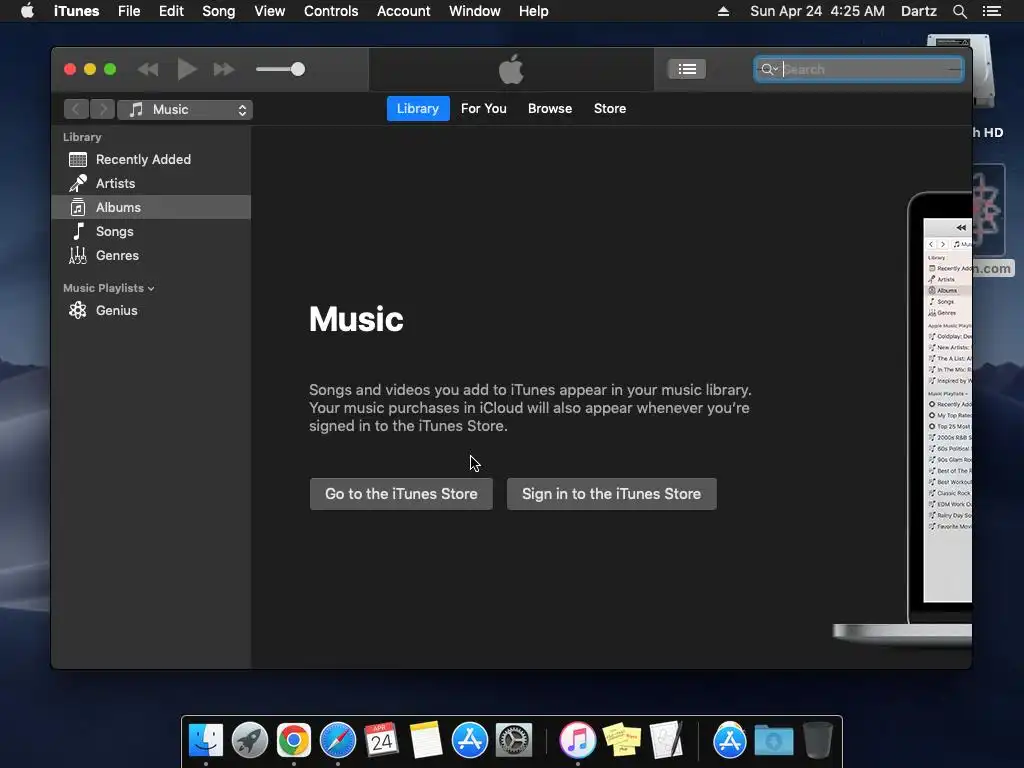Open the Song menu
The height and width of the screenshot is (768, 1024).
pyautogui.click(x=218, y=11)
